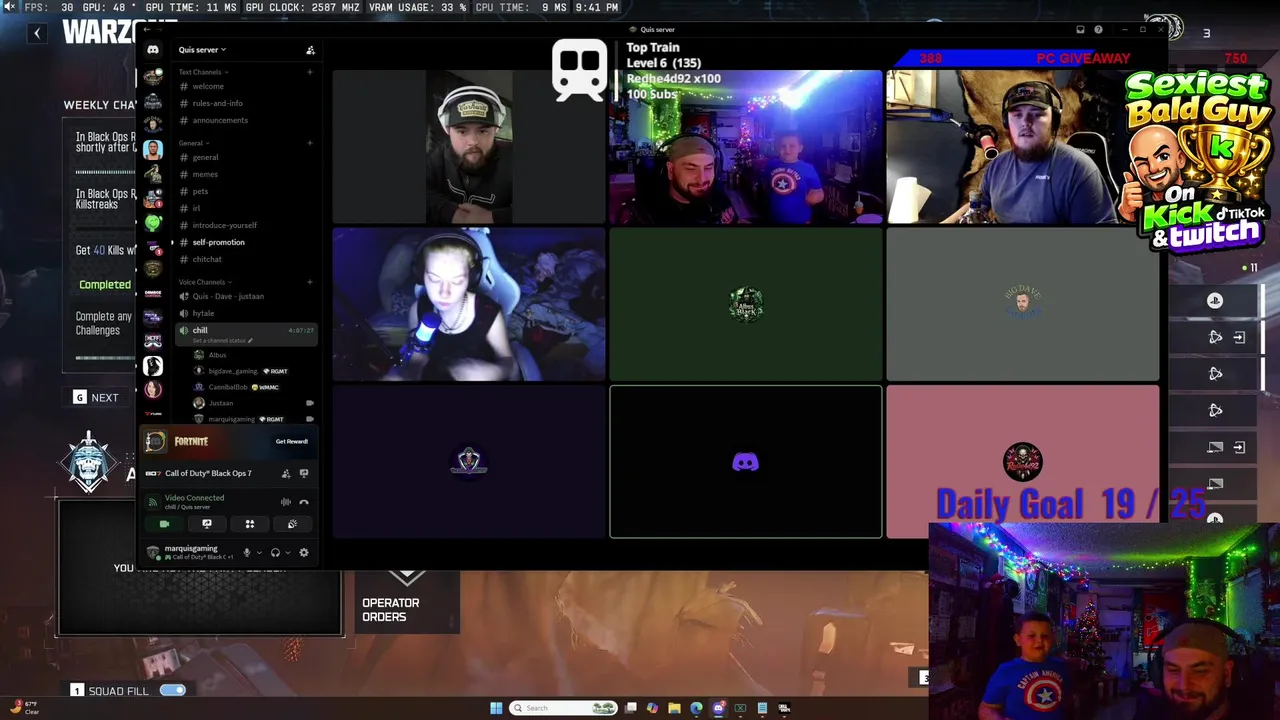
Task: Open the irl channel
Action: [245, 208]
